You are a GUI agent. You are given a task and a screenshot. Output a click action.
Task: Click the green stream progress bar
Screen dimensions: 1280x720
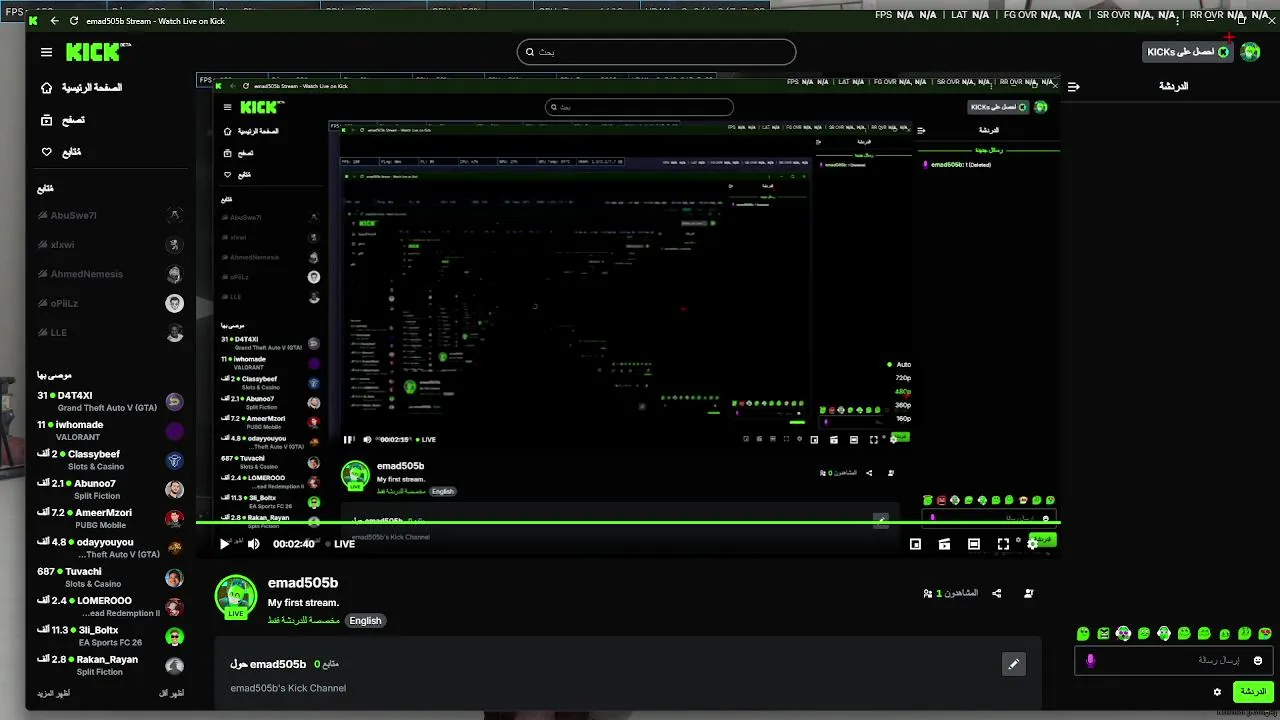pos(627,522)
